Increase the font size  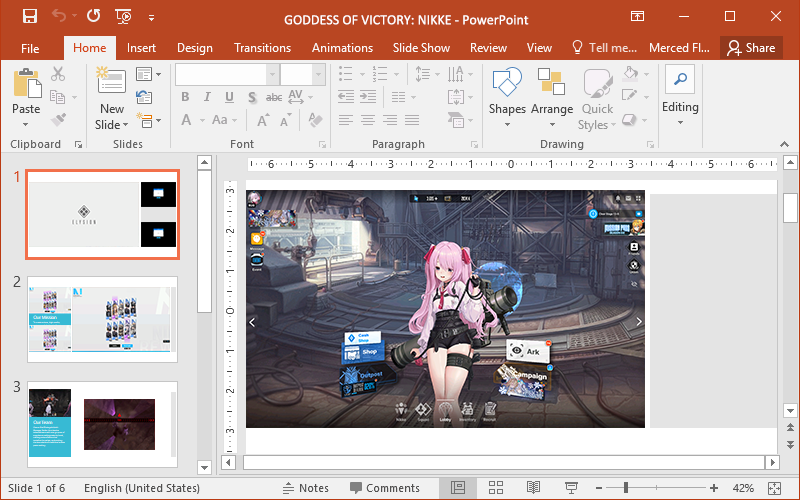263,120
